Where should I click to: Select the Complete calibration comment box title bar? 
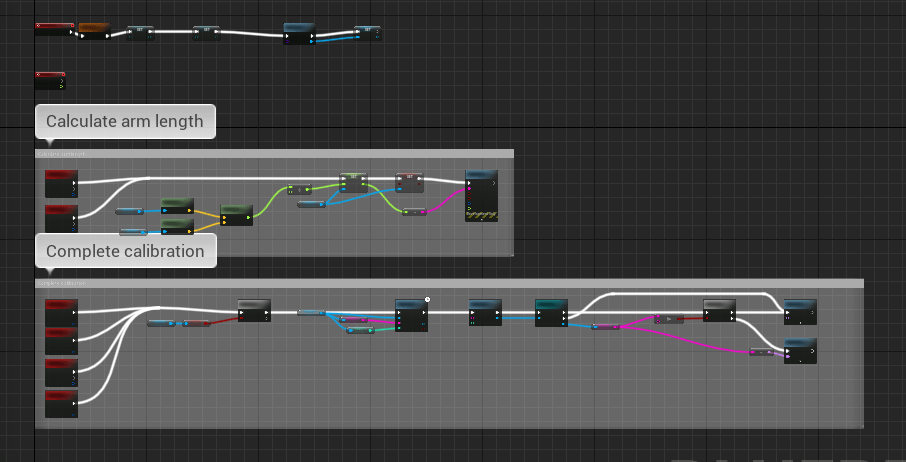(449, 283)
